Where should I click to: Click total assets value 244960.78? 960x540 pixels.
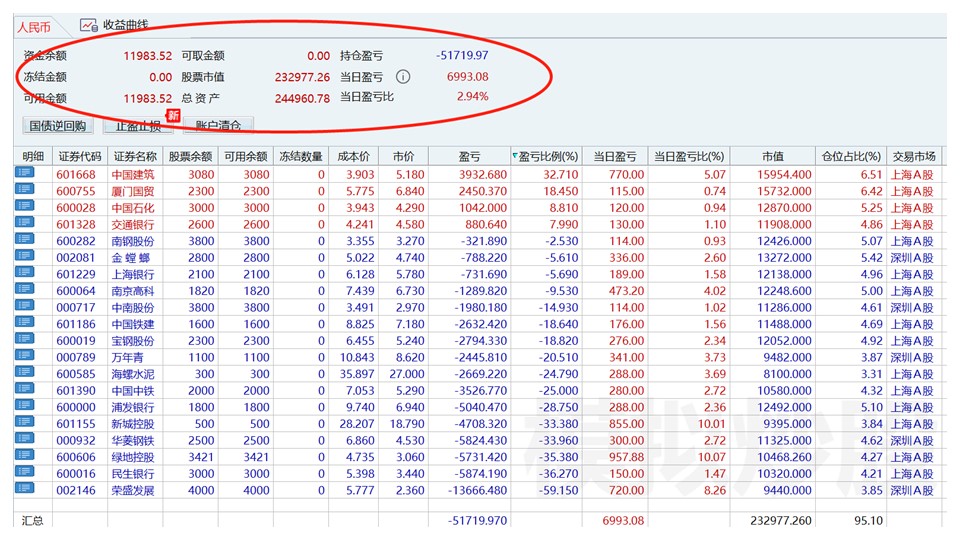[302, 98]
